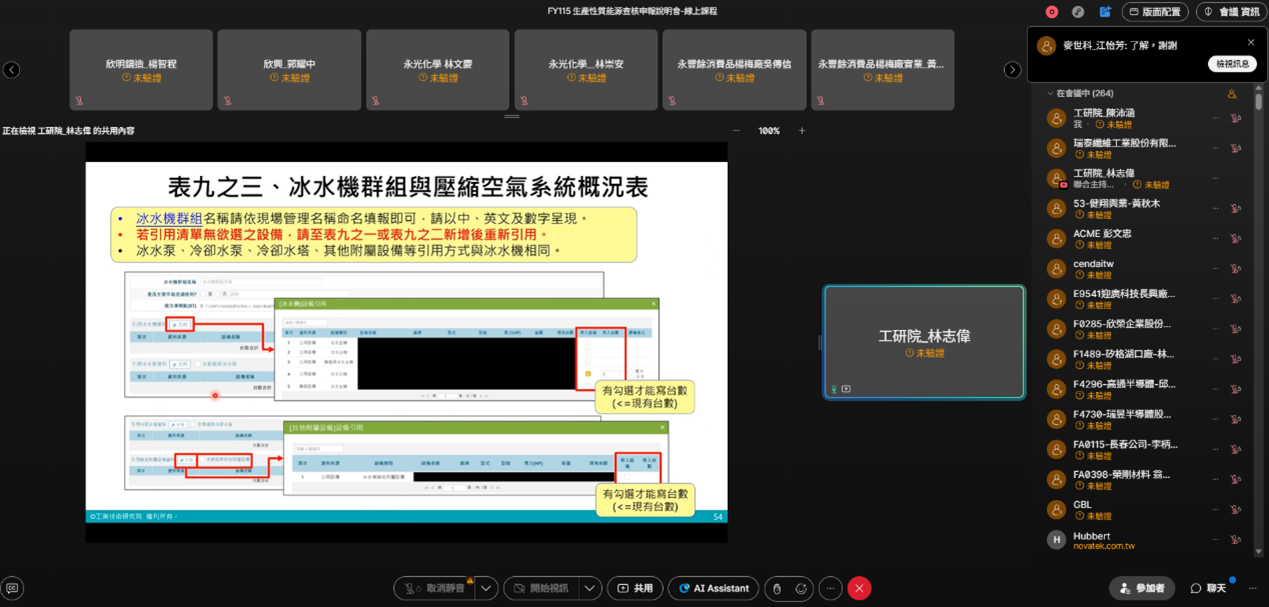Viewport: 1269px width, 607px height.
Task: Click the blue AI notes icon
Action: [1105, 12]
